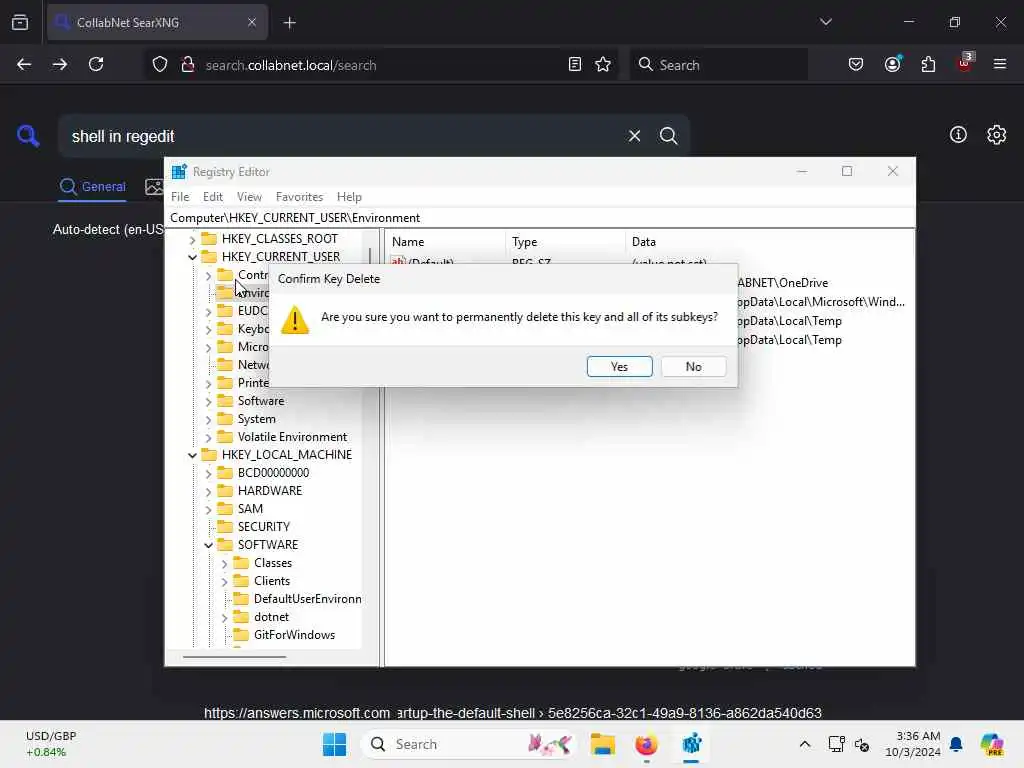
Task: Open Firefox from the taskbar
Action: [646, 744]
